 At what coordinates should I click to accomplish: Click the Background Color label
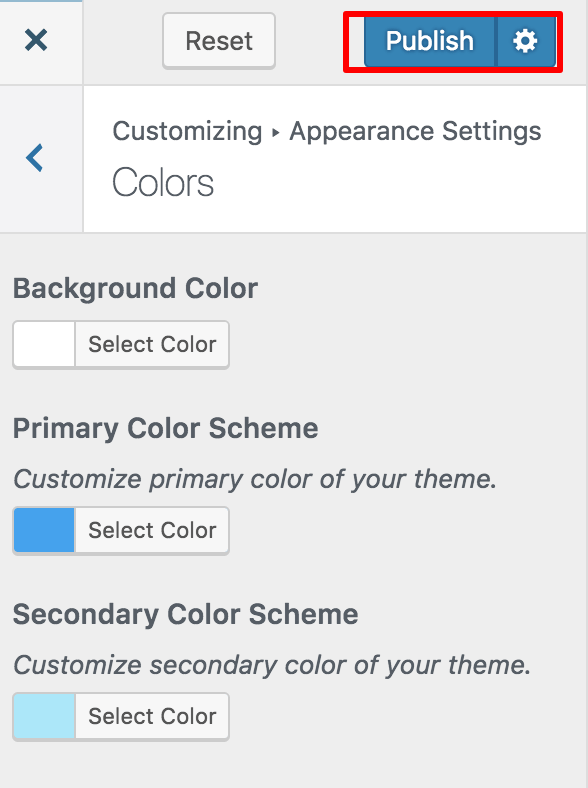click(x=135, y=289)
